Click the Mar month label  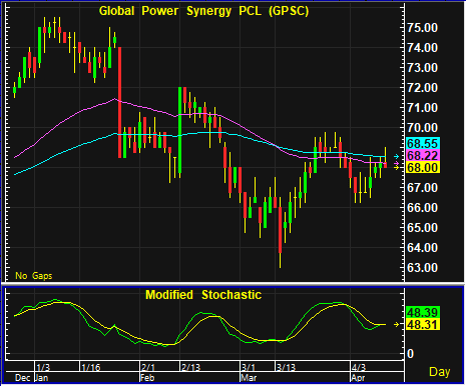click(x=249, y=378)
